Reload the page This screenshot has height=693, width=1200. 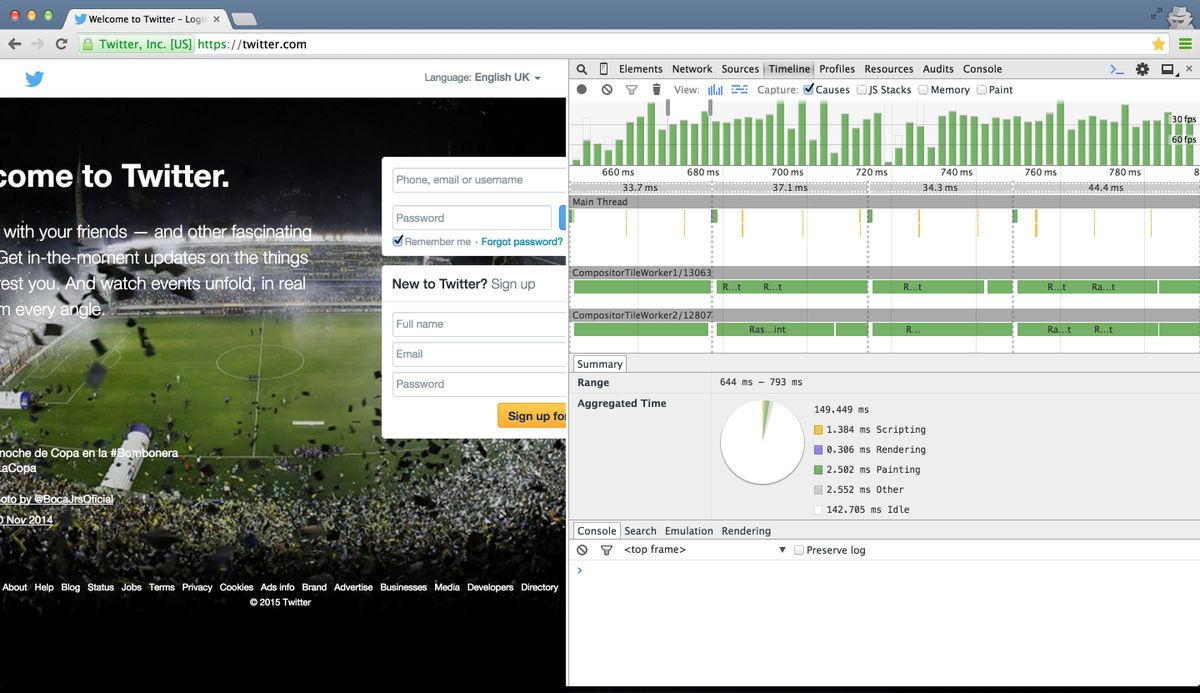click(x=62, y=44)
